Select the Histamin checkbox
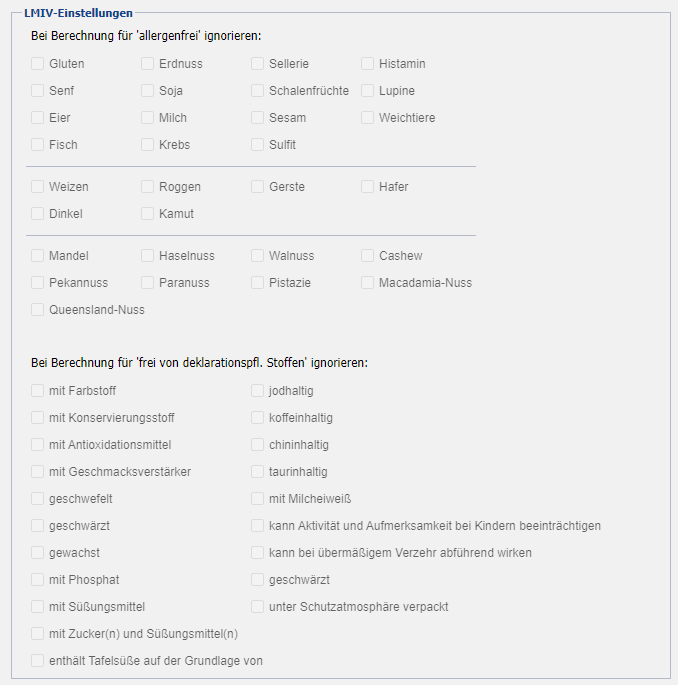This screenshot has width=678, height=685. click(368, 64)
